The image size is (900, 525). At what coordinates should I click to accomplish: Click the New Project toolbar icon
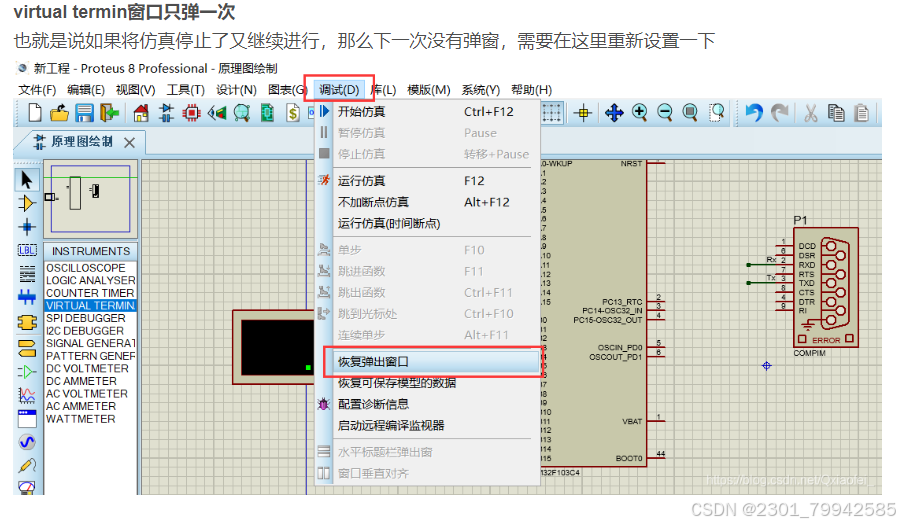click(34, 113)
